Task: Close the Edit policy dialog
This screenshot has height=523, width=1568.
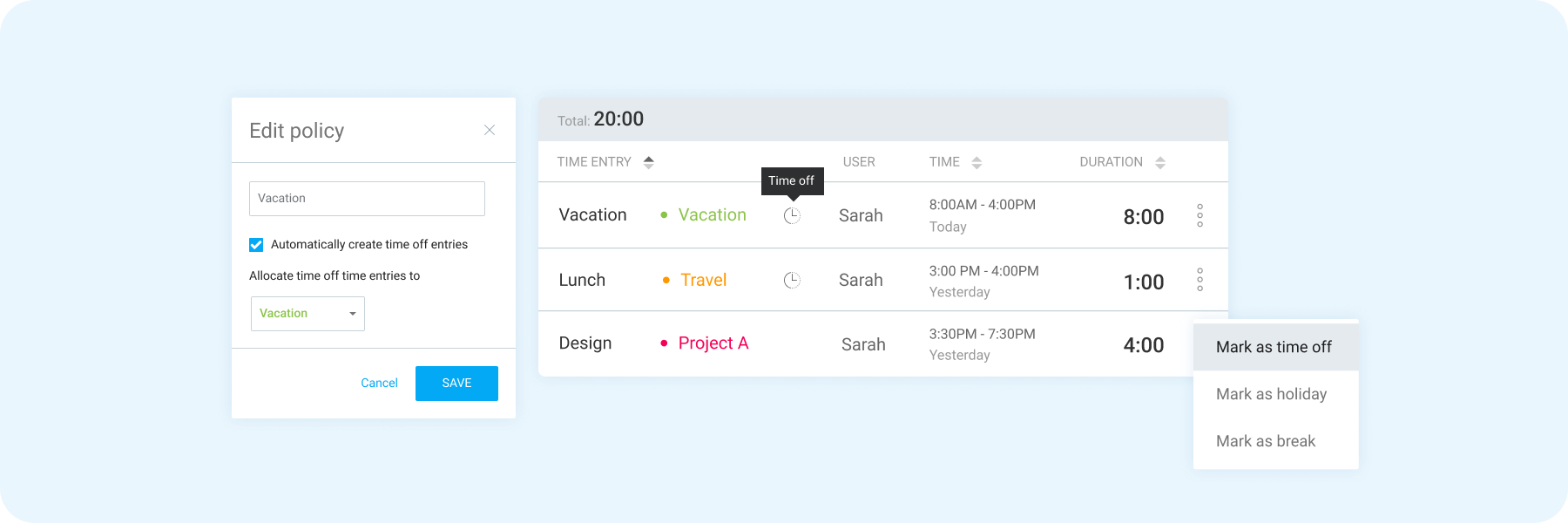Action: [x=490, y=130]
